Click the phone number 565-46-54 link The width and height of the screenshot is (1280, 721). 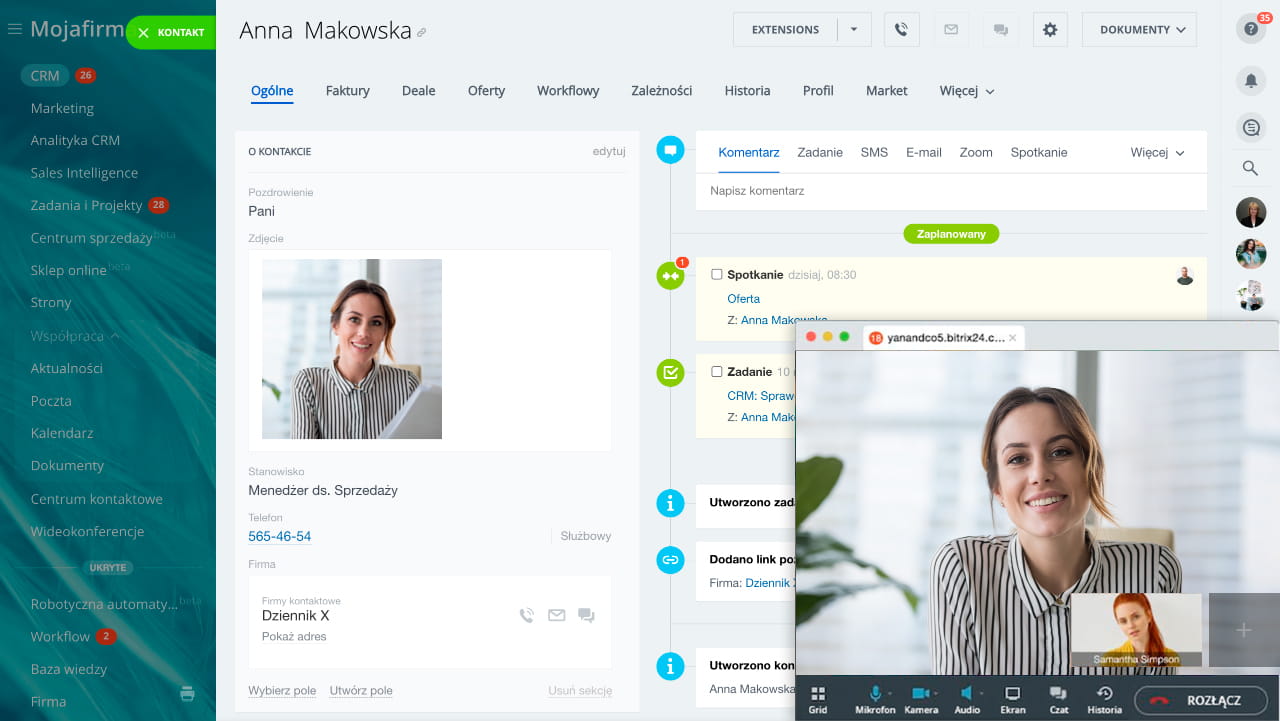coord(279,537)
